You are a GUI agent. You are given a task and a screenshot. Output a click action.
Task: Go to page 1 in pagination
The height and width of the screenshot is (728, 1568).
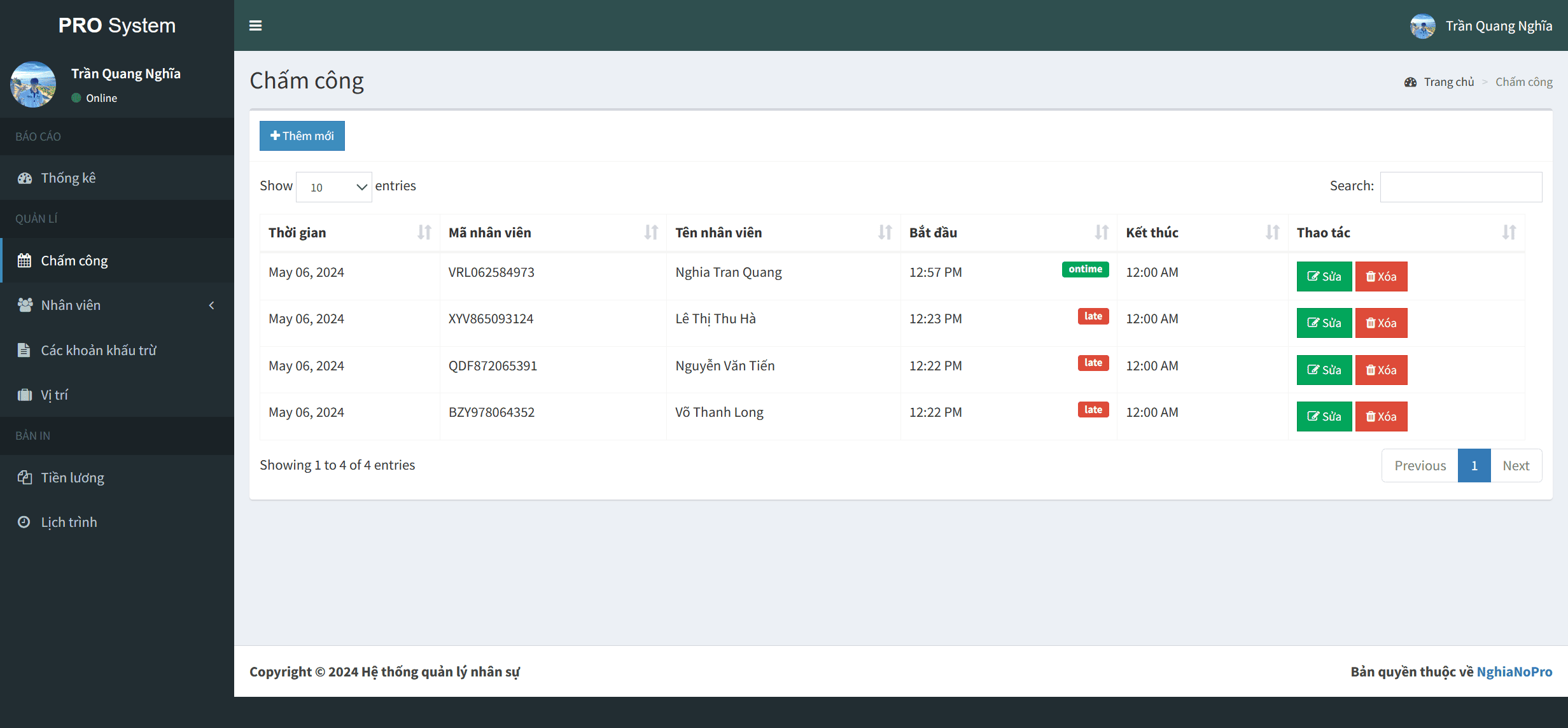coord(1474,466)
